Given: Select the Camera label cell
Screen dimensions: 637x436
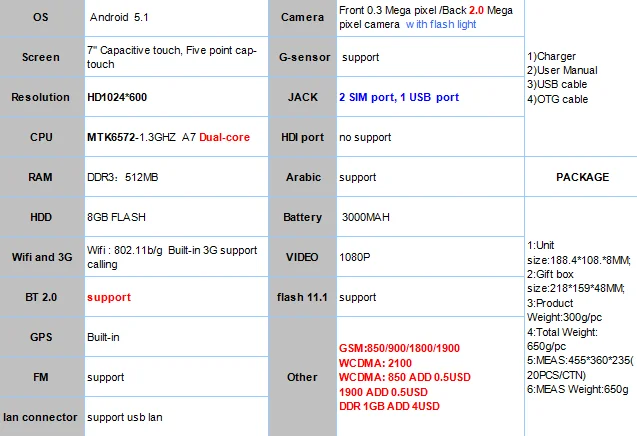Looking at the screenshot, I should tap(303, 17).
